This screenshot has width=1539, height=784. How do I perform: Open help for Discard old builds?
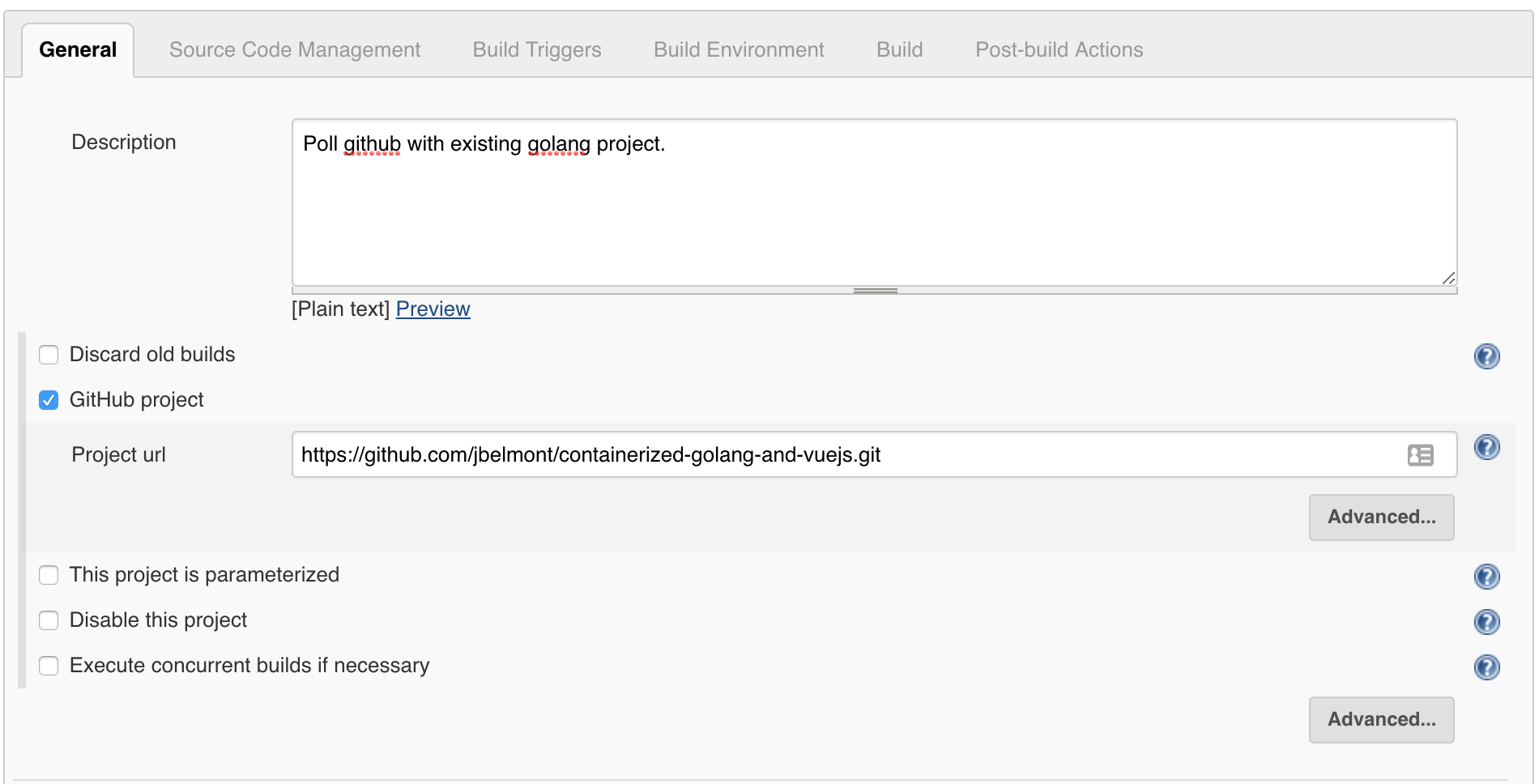point(1486,356)
